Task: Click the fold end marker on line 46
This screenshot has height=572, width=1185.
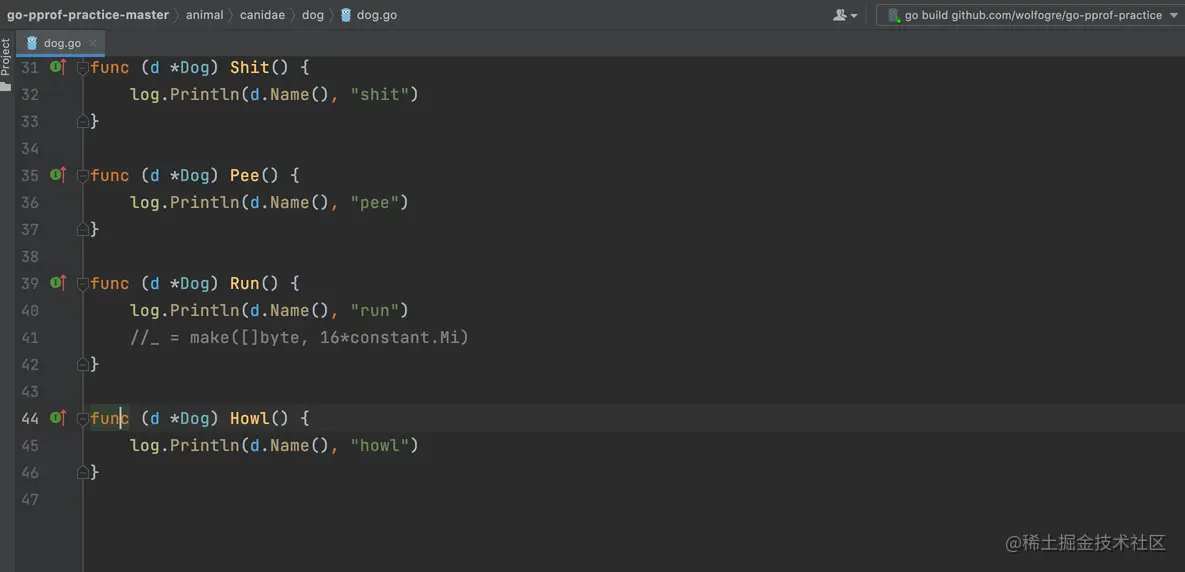Action: 83,472
